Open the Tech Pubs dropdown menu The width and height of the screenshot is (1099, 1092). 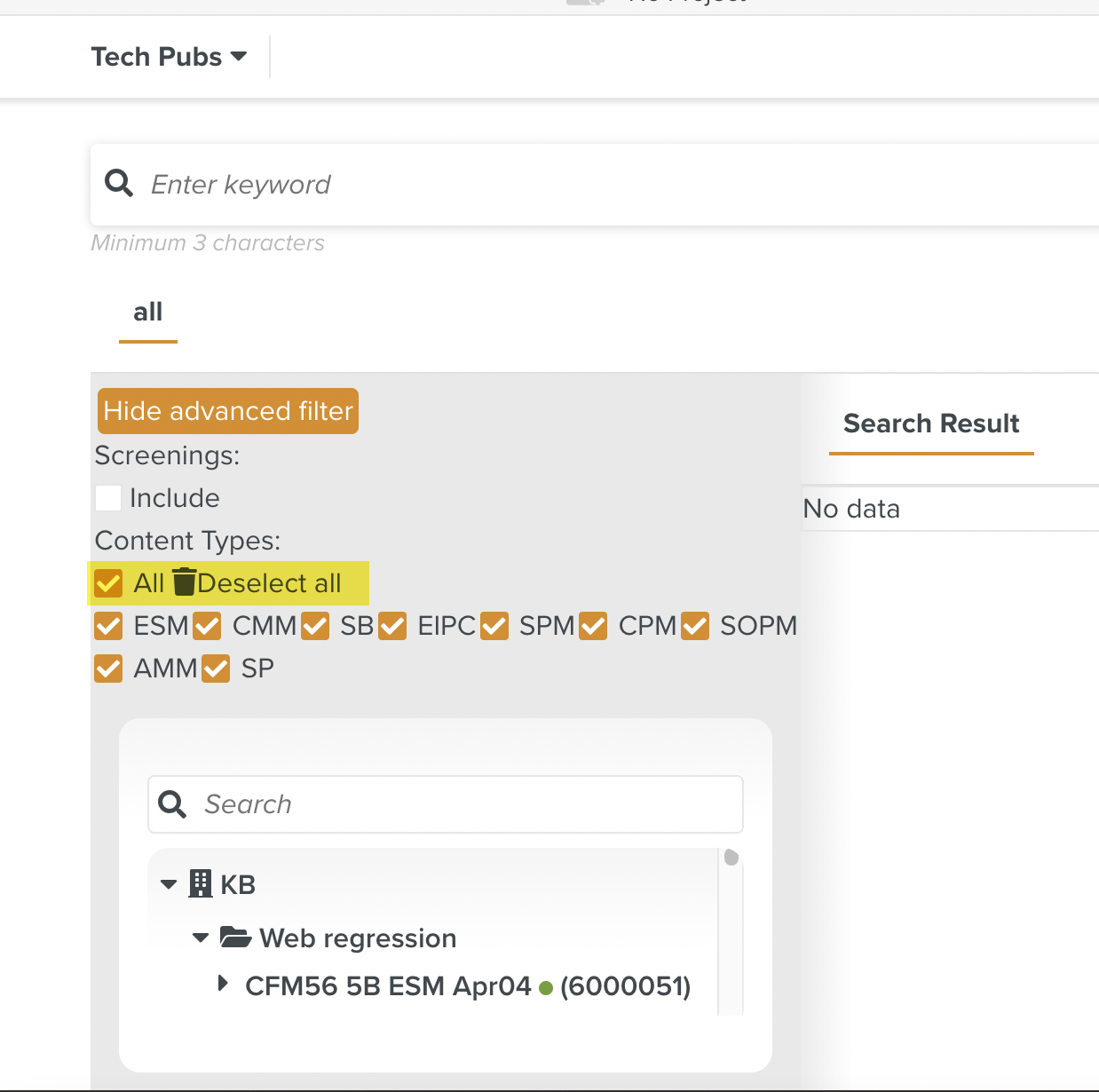pyautogui.click(x=169, y=57)
